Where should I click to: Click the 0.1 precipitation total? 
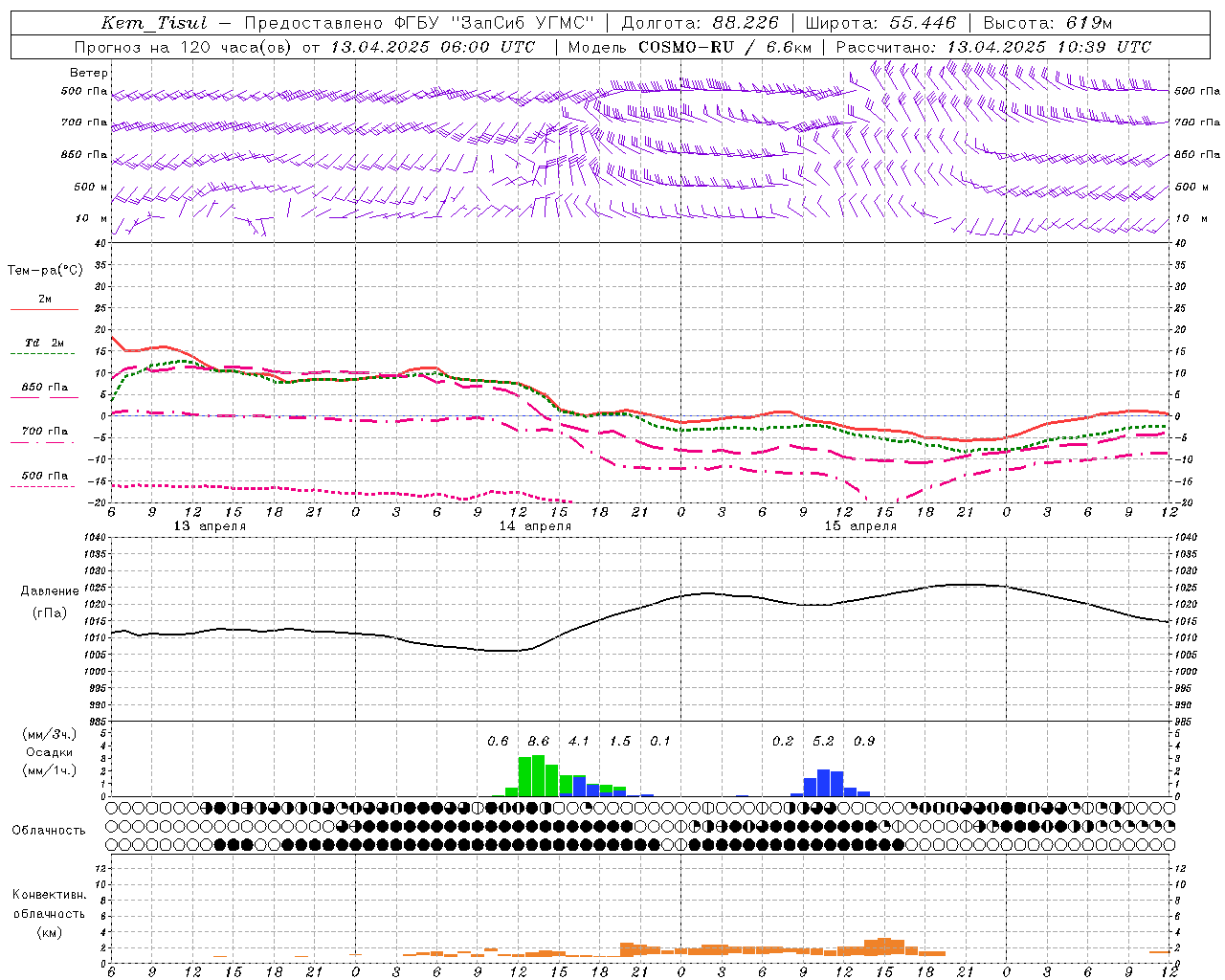(x=660, y=741)
